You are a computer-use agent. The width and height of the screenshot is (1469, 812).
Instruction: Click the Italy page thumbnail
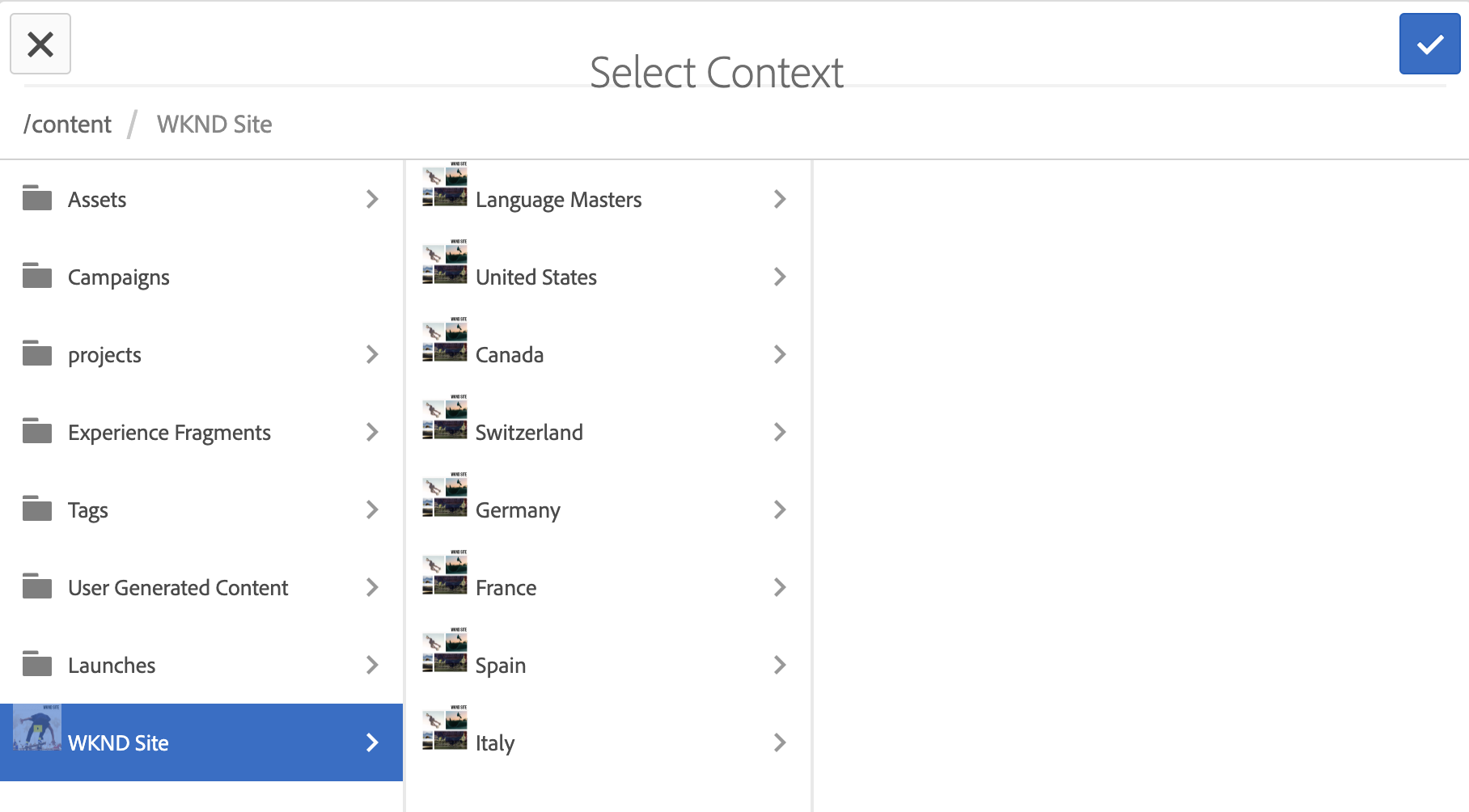coord(445,729)
